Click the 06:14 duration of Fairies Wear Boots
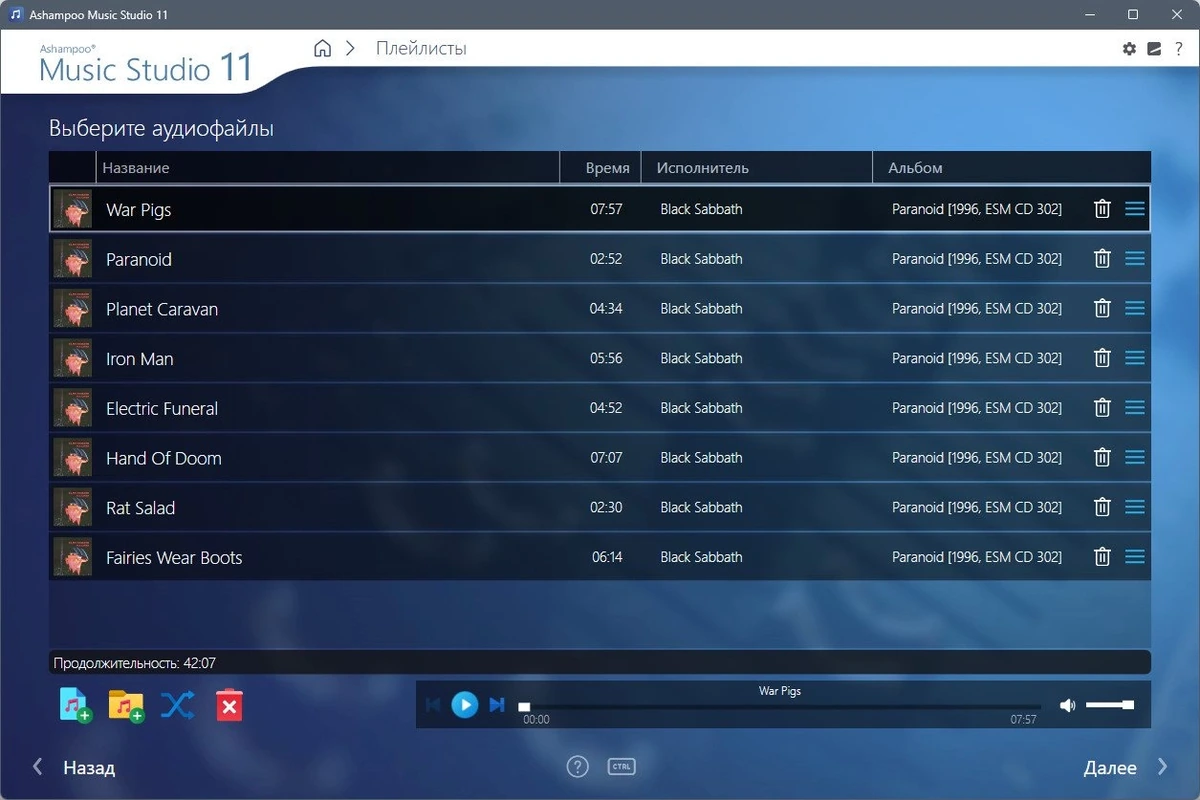This screenshot has width=1200, height=800. (607, 557)
